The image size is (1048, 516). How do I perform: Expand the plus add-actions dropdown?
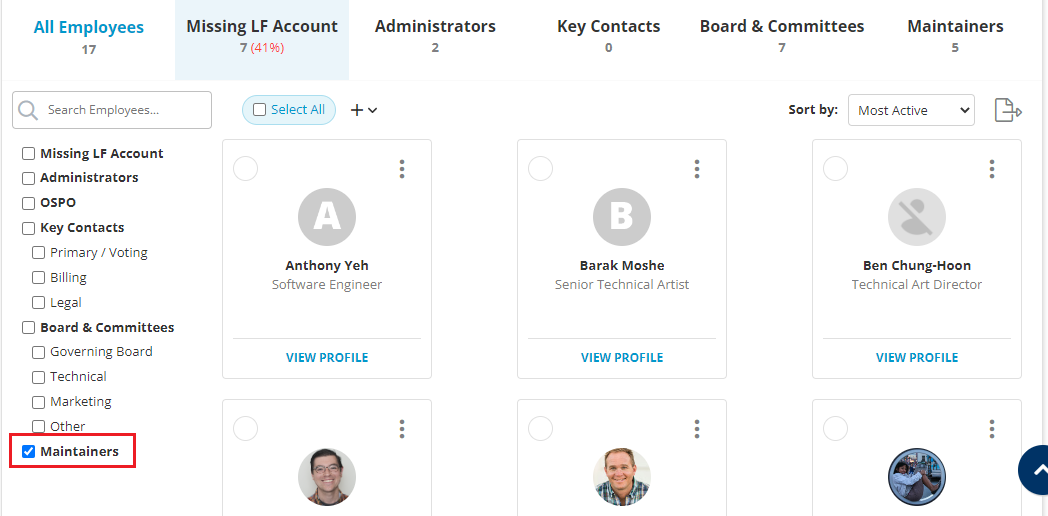point(363,110)
